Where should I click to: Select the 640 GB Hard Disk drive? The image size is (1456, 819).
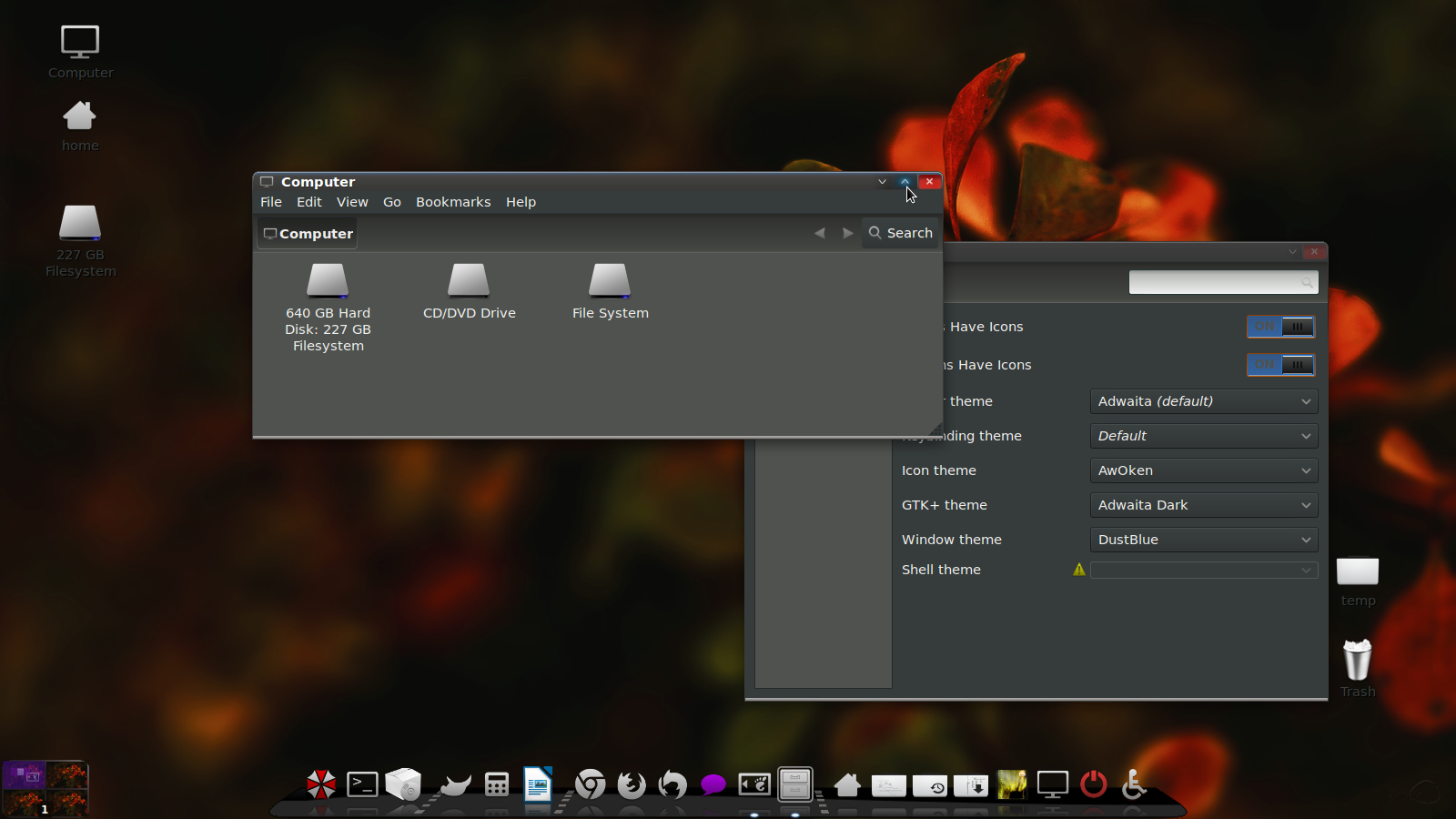click(x=328, y=308)
